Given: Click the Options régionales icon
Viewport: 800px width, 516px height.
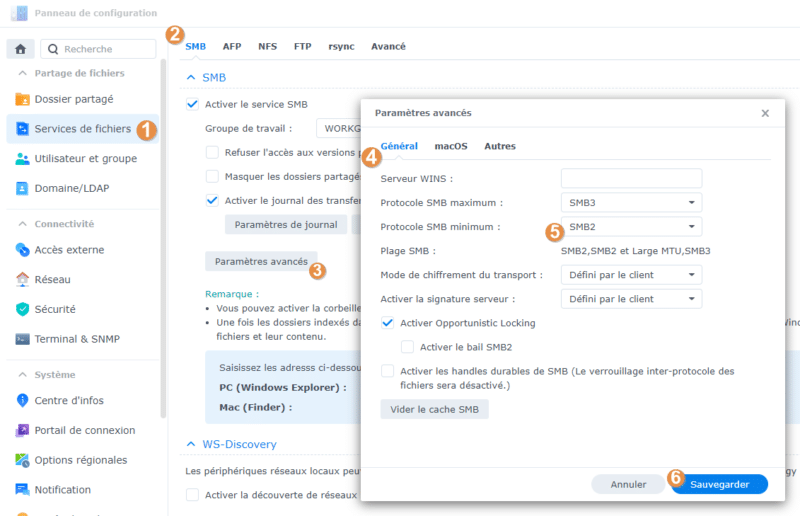Looking at the screenshot, I should point(22,460).
